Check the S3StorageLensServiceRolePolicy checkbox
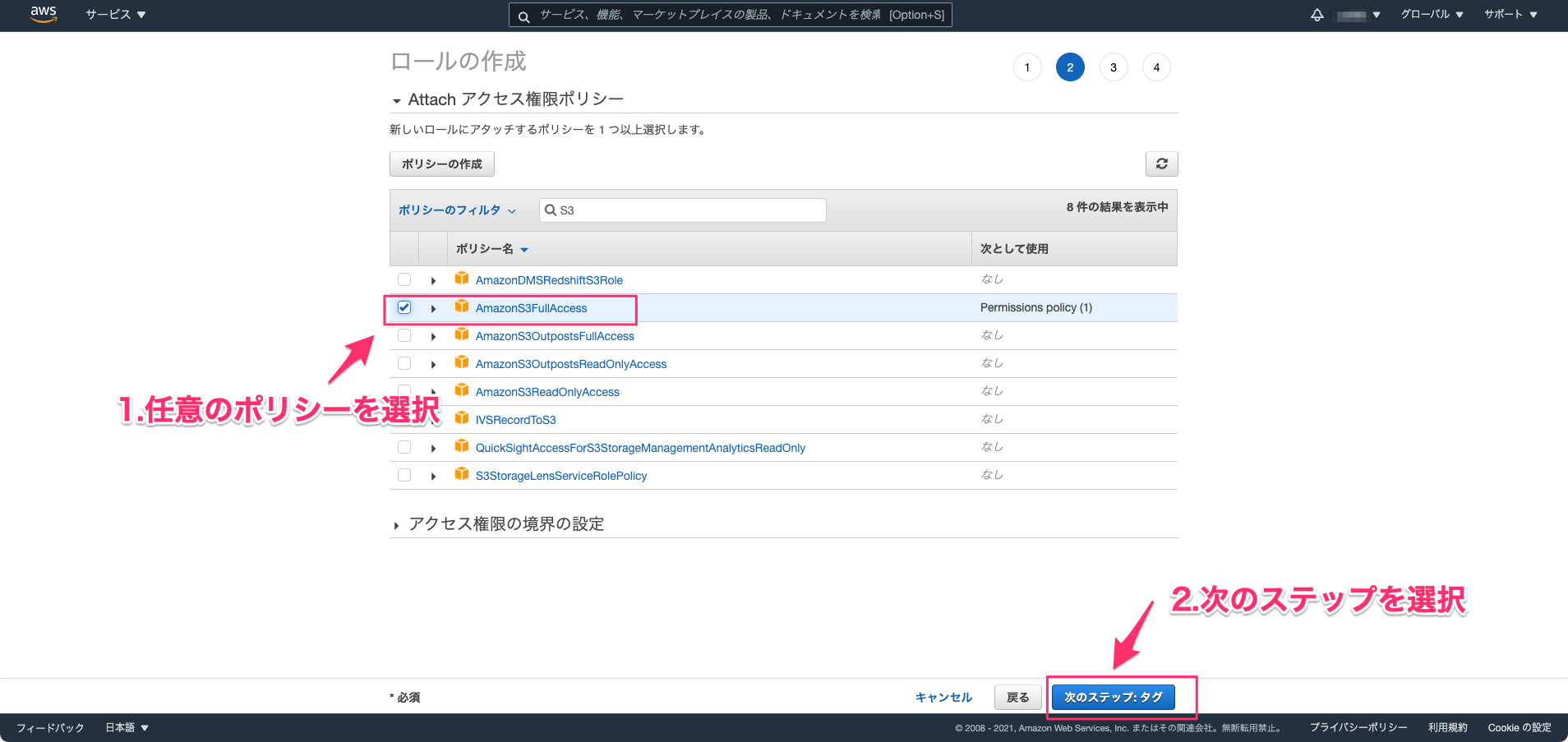 404,475
